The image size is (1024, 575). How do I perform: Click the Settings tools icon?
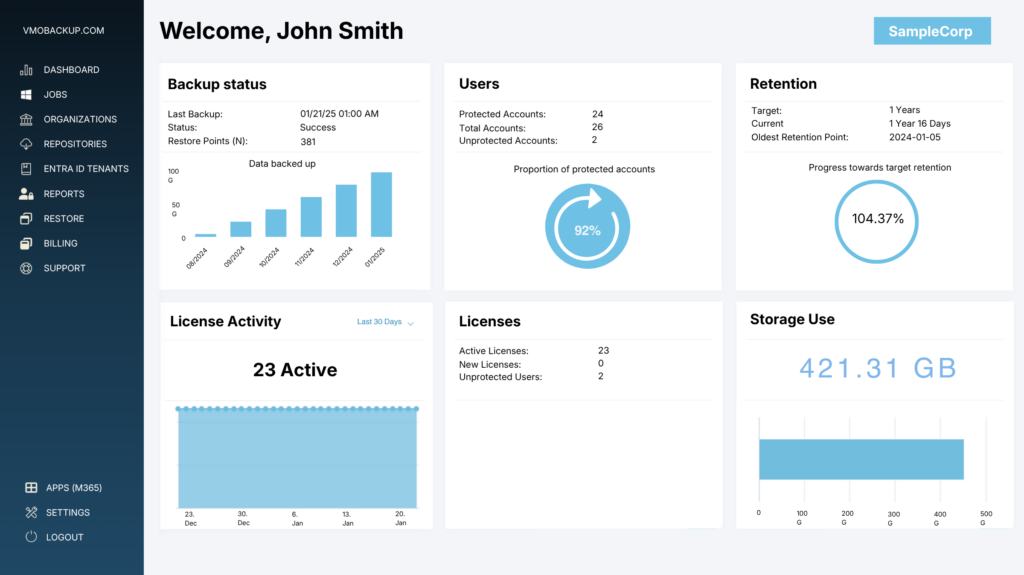[31, 512]
